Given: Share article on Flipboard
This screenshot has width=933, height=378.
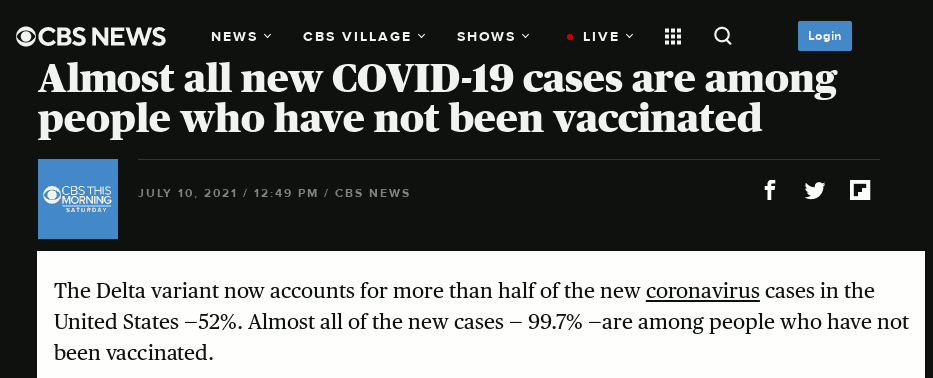Looking at the screenshot, I should (x=860, y=190).
